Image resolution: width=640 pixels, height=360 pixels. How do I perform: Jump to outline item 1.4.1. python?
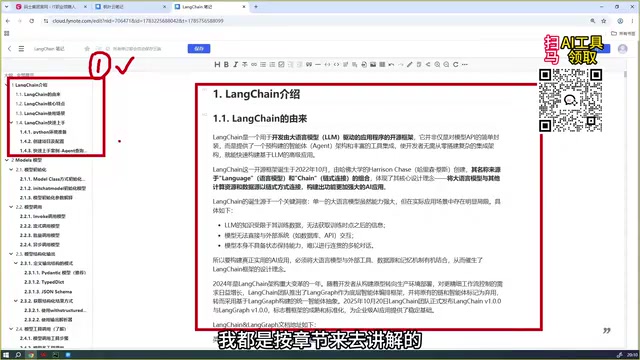(x=43, y=132)
